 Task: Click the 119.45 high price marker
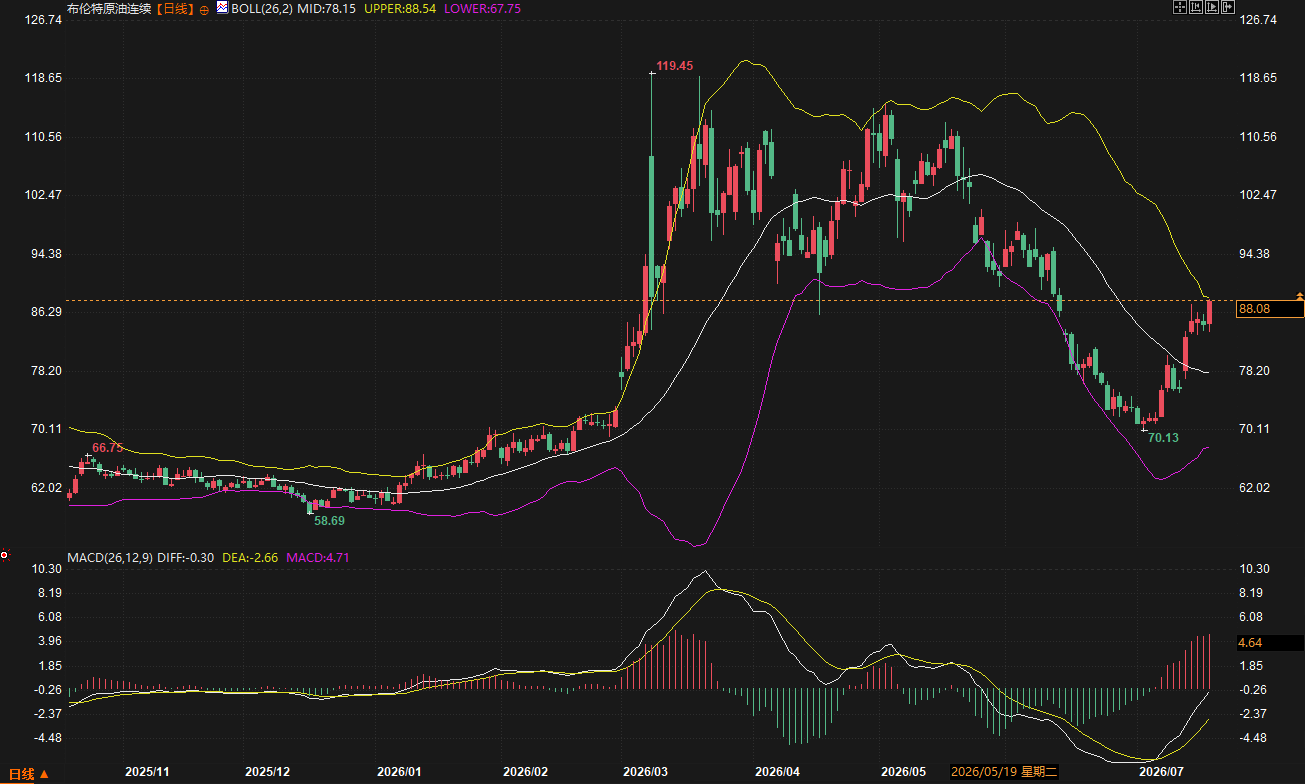pyautogui.click(x=674, y=66)
